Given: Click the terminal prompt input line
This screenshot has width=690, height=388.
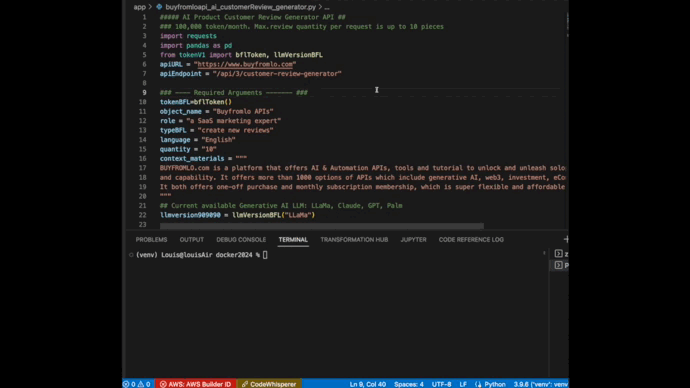Looking at the screenshot, I should tap(202, 255).
